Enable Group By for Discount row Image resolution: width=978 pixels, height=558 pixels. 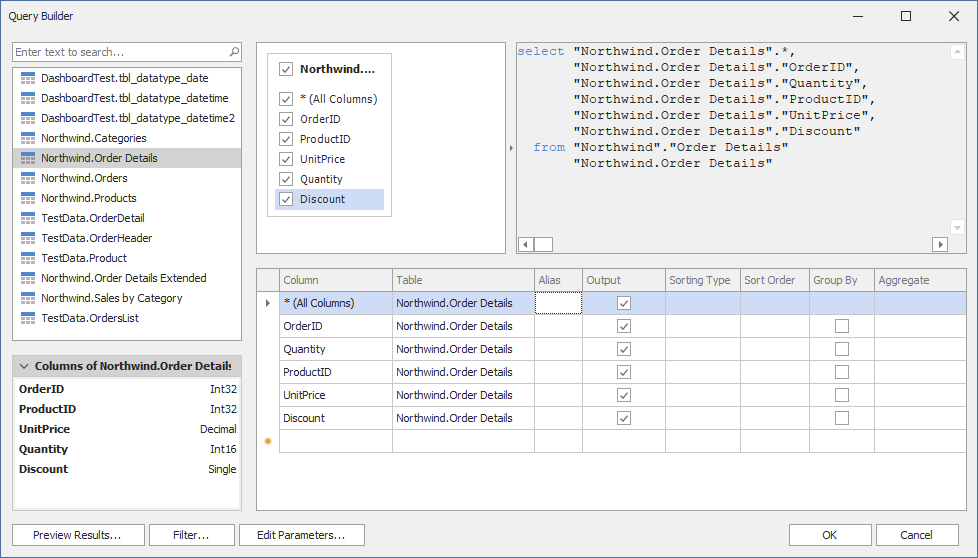tap(841, 418)
